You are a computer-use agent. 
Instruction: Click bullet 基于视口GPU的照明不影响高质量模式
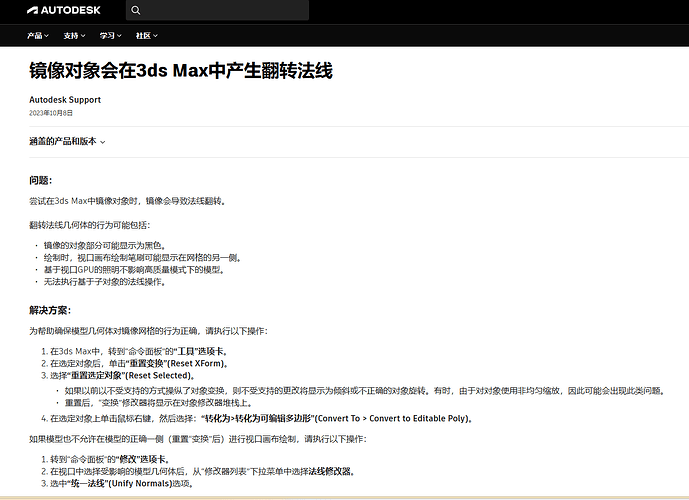tap(134, 270)
